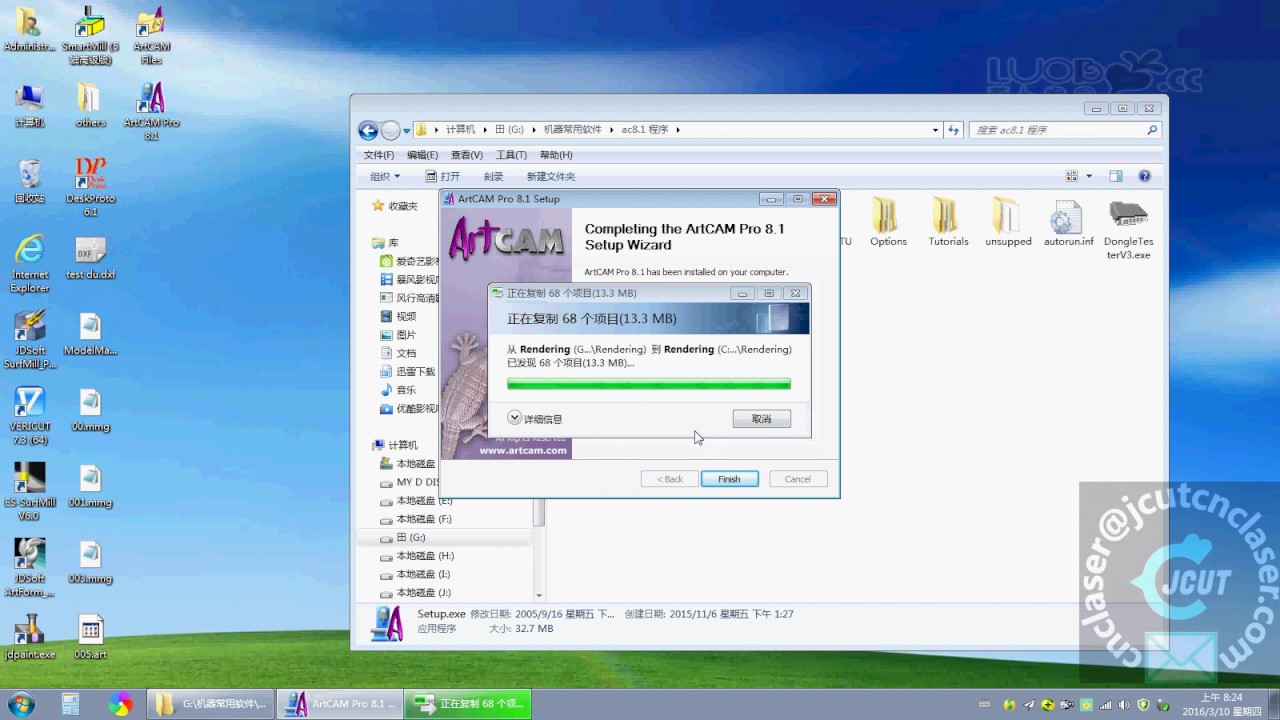Open the address bar history dropdown
The image size is (1280, 720).
tap(935, 130)
